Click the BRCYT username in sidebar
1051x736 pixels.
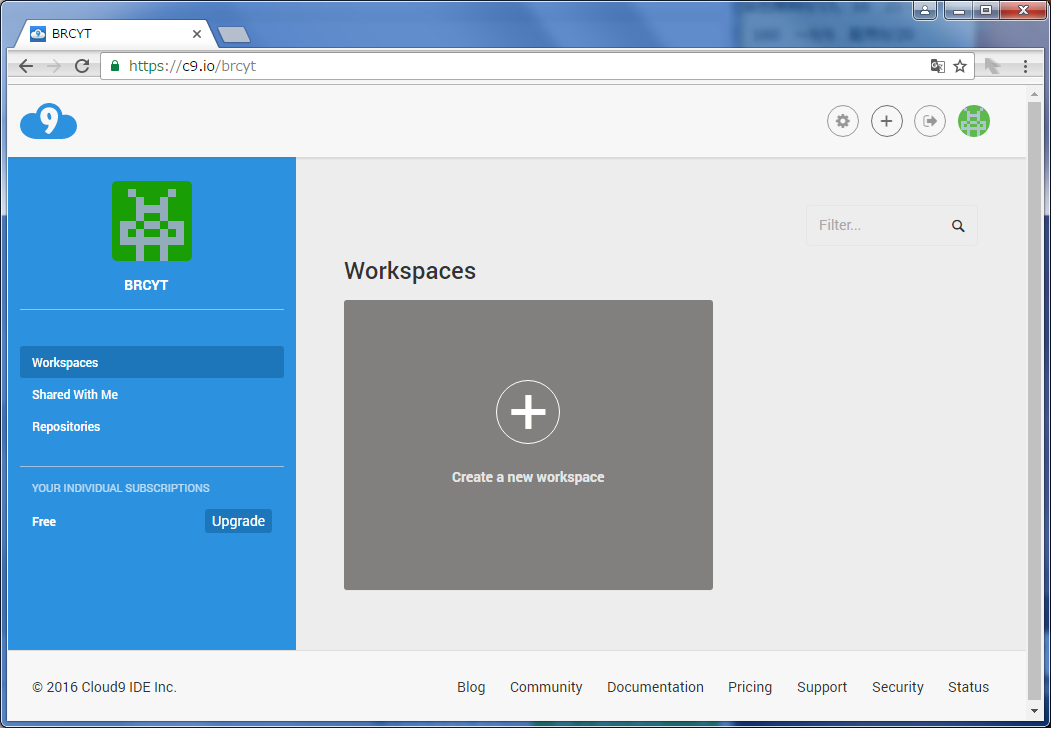[146, 286]
